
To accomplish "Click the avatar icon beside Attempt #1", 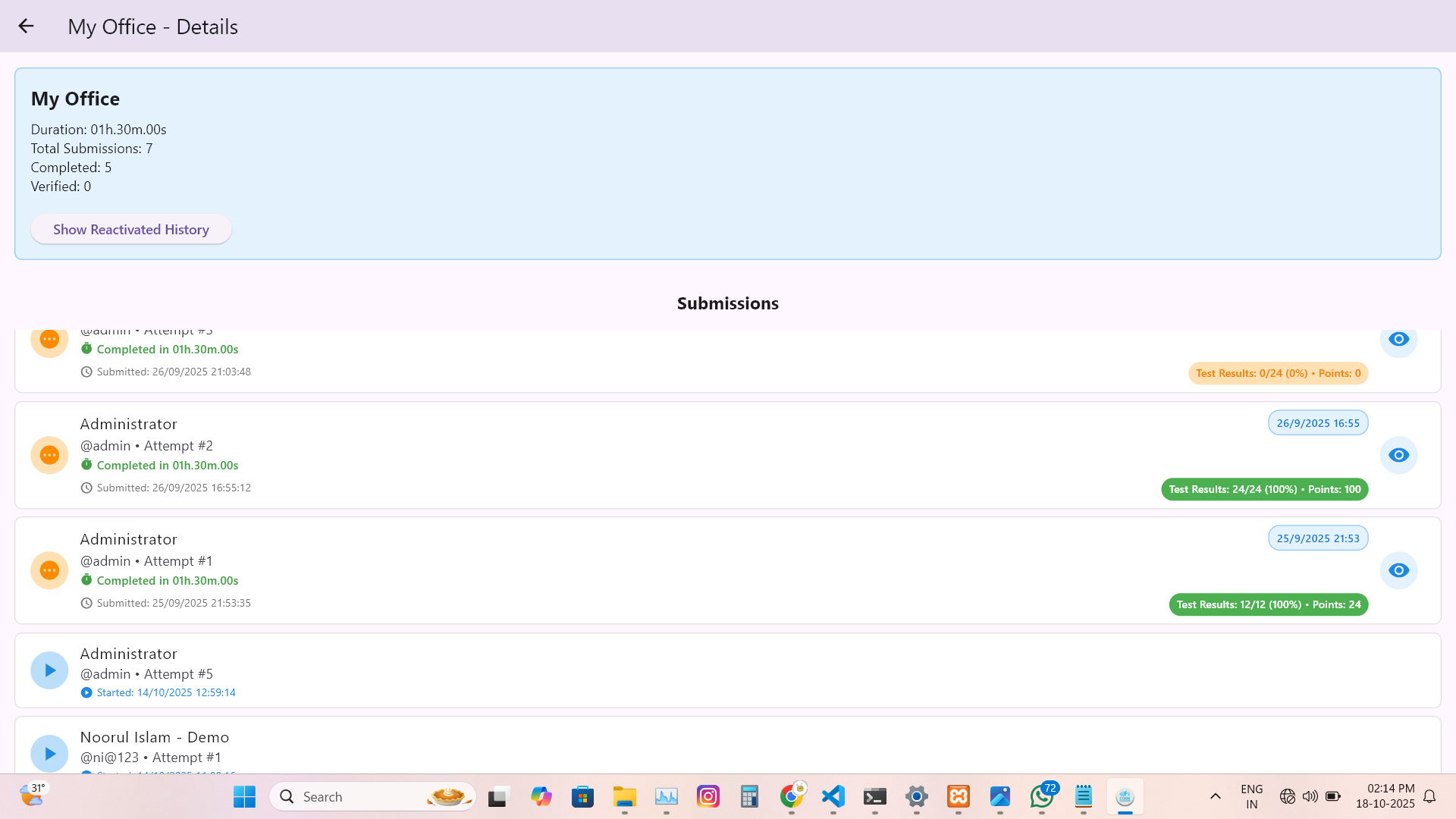I will pos(49,570).
